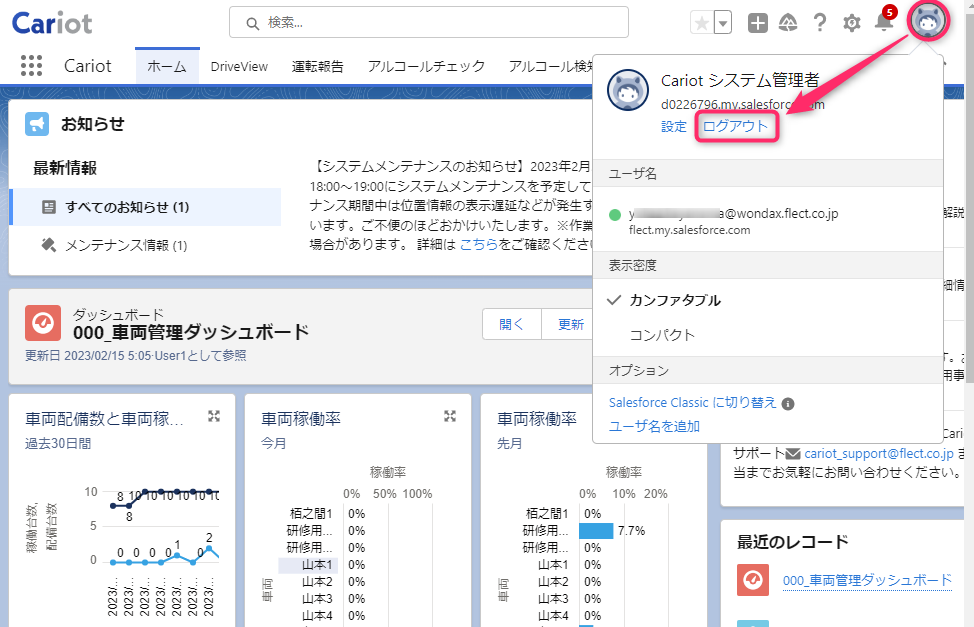Click the 更新 dashboard button
The height and width of the screenshot is (627, 974).
[x=570, y=324]
